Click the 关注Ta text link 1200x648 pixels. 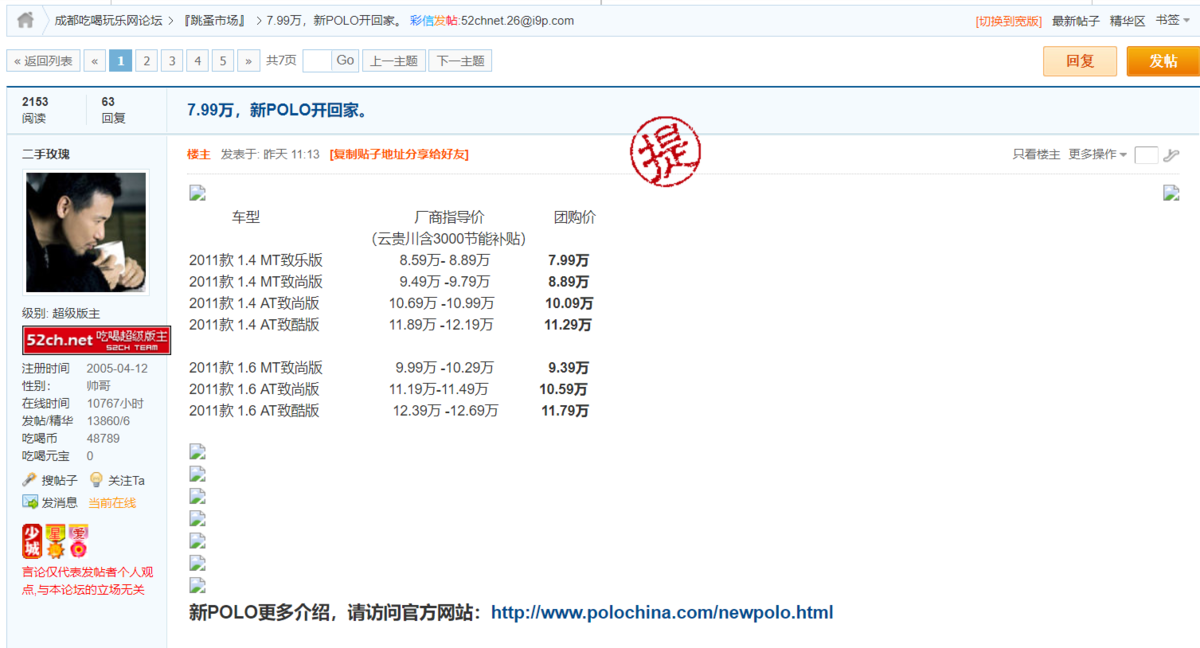[126, 480]
